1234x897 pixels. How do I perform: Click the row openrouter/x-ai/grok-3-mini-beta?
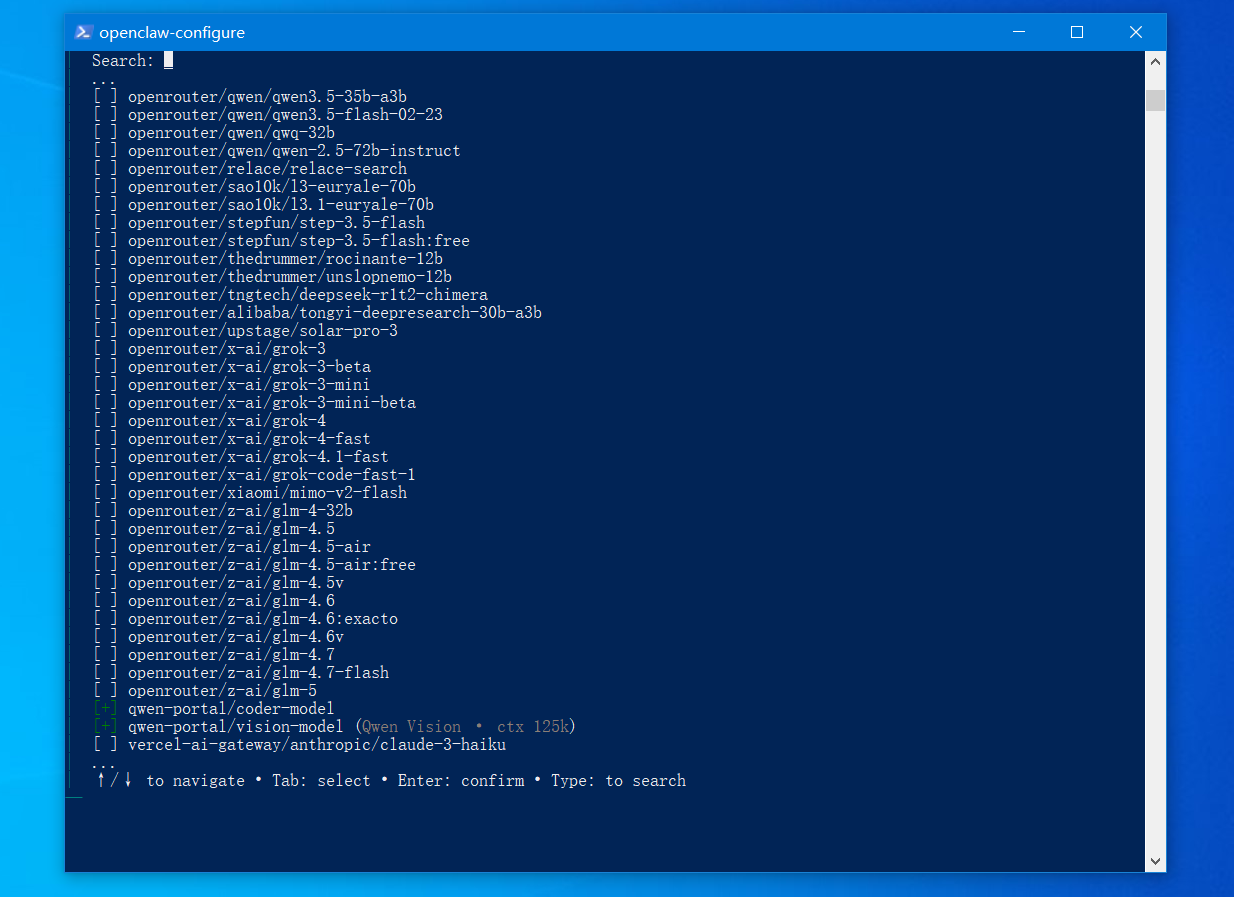[x=254, y=403]
